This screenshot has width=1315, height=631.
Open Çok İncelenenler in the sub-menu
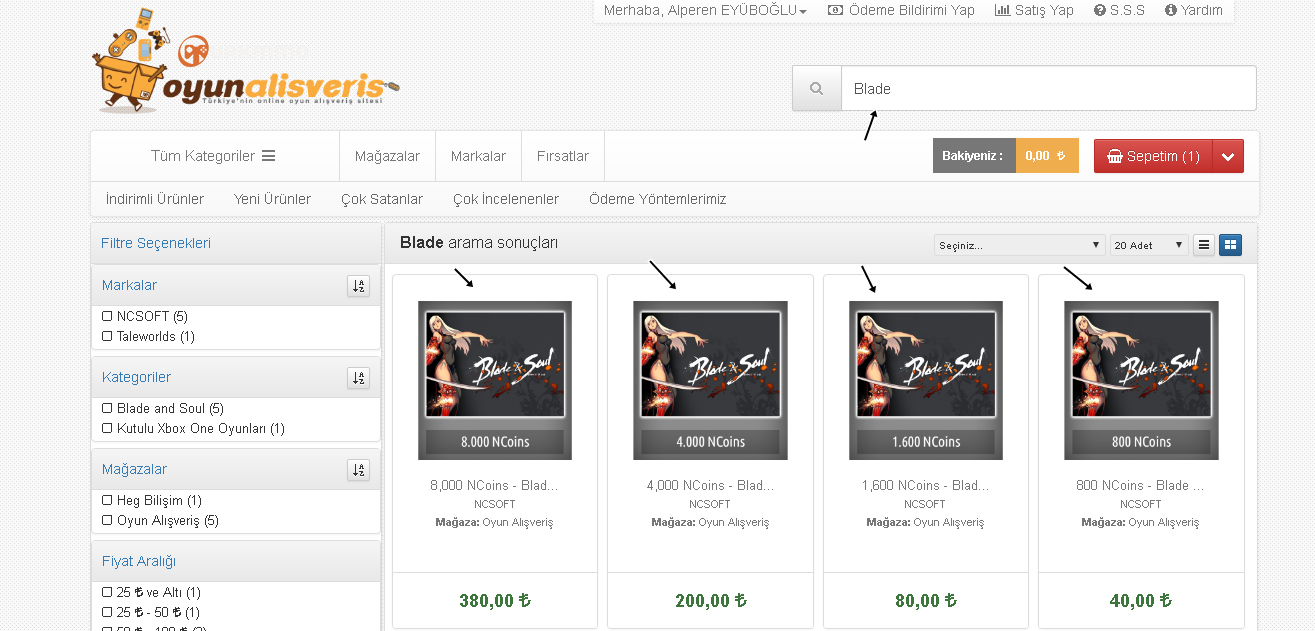tap(506, 199)
